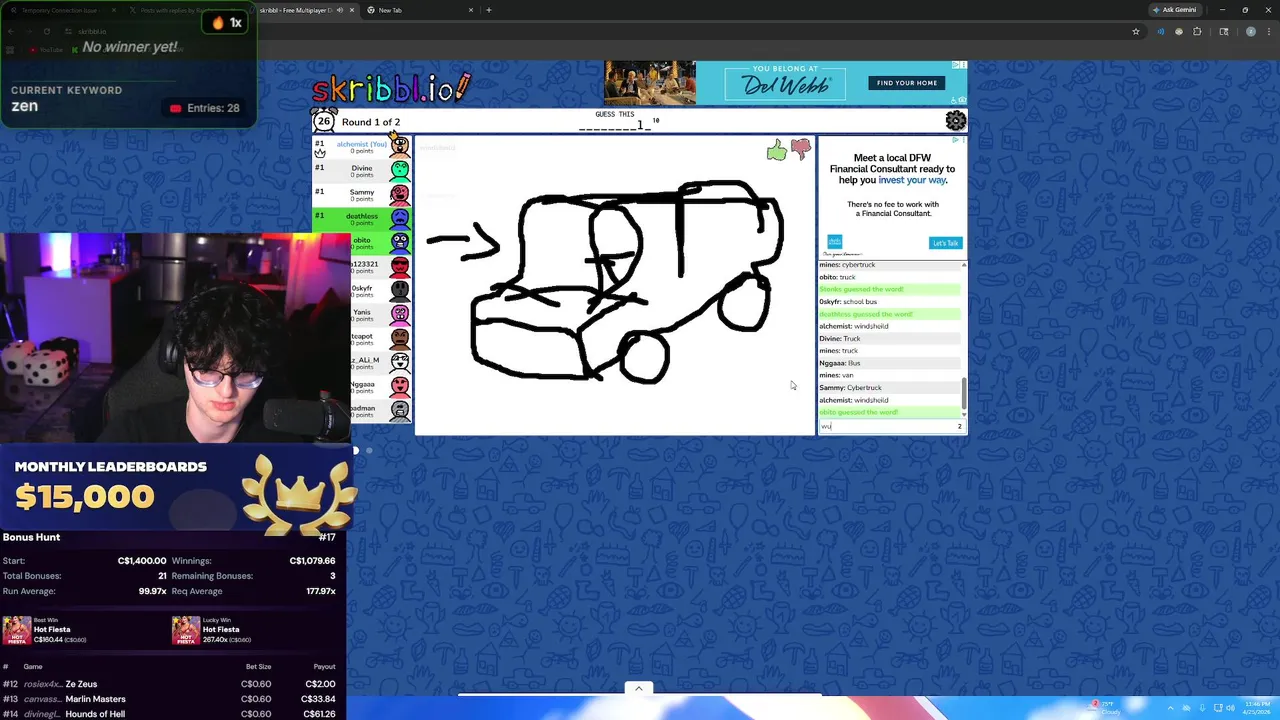Click the round timer clock
The height and width of the screenshot is (720, 1280).
323,121
